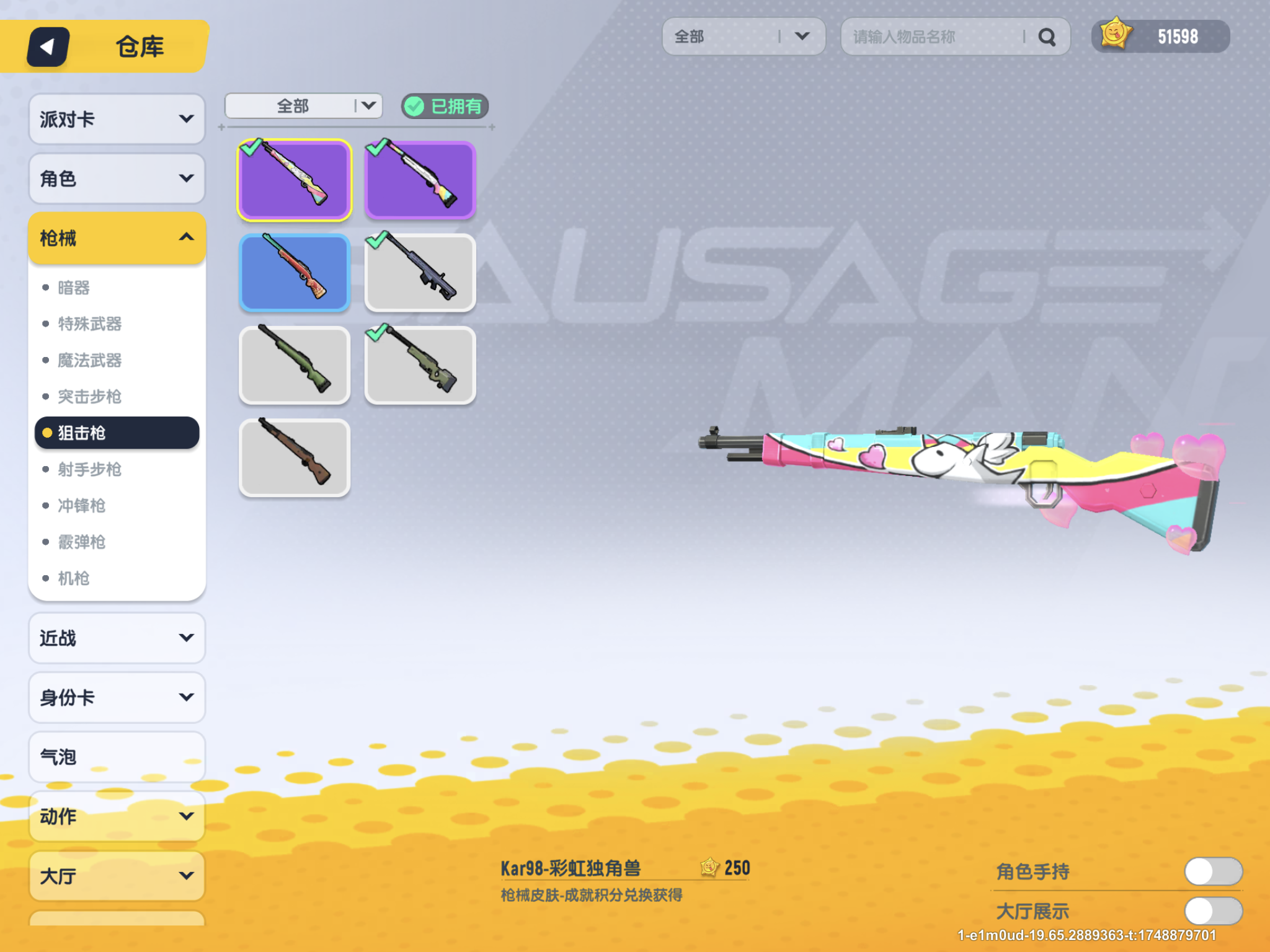The height and width of the screenshot is (952, 1270).
Task: Switch to 突击步枪 subcategory
Action: [x=90, y=397]
